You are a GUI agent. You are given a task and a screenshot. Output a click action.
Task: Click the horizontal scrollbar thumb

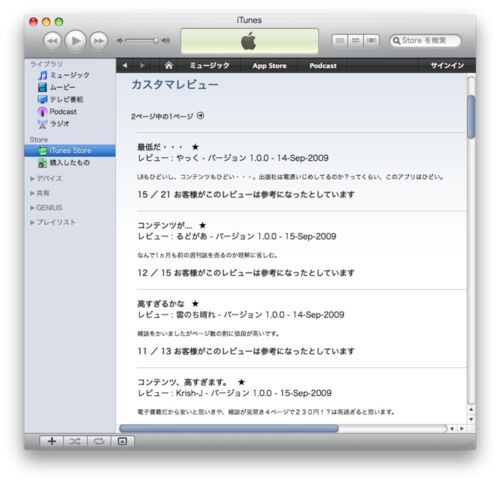pos(229,428)
